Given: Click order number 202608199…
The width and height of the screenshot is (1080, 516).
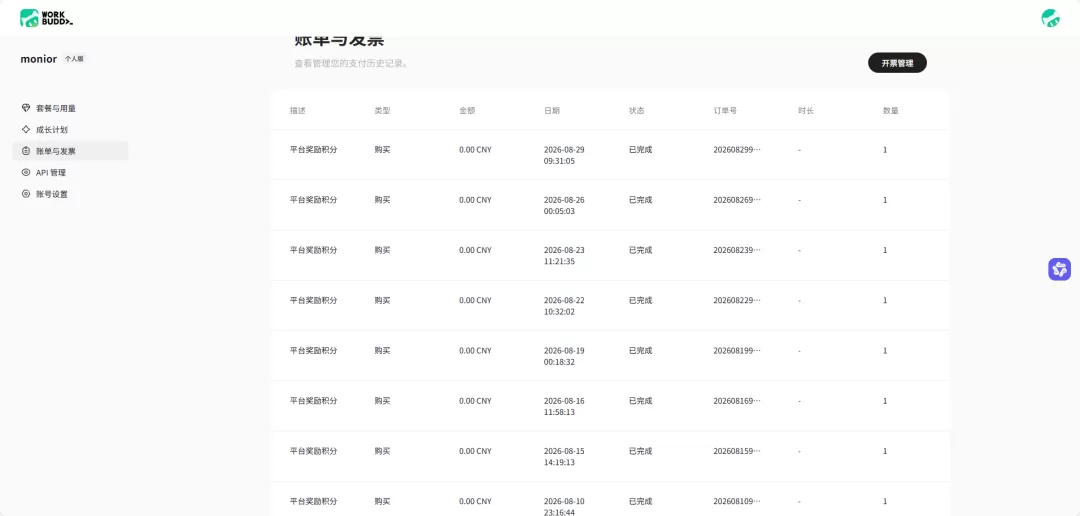Looking at the screenshot, I should (737, 351).
